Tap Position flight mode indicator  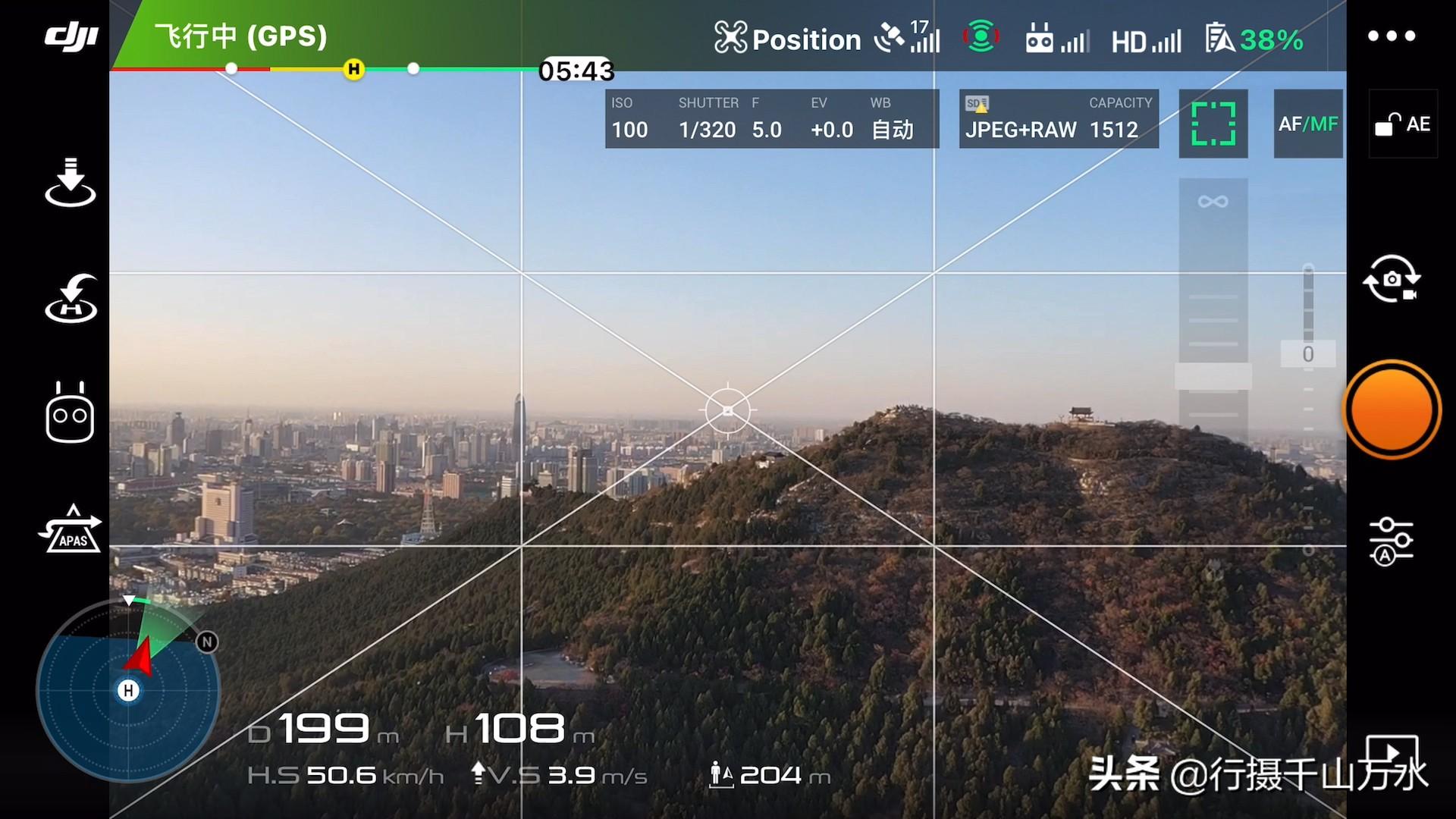click(x=788, y=39)
